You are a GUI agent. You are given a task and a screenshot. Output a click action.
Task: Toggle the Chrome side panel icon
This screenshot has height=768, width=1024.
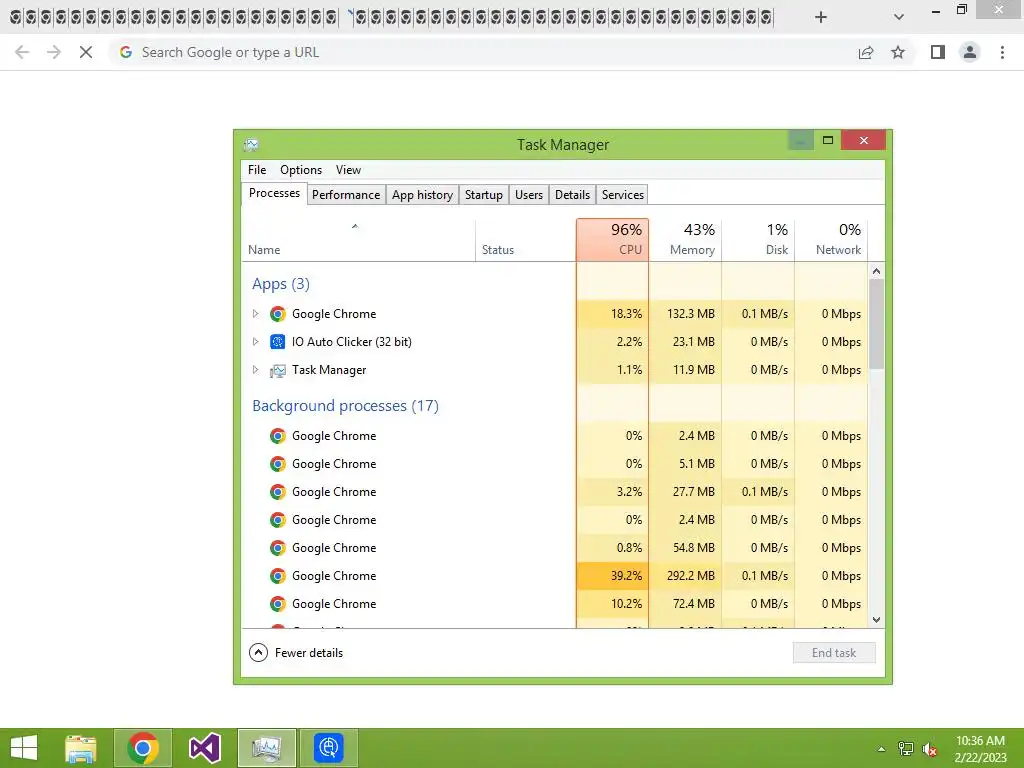(x=938, y=52)
